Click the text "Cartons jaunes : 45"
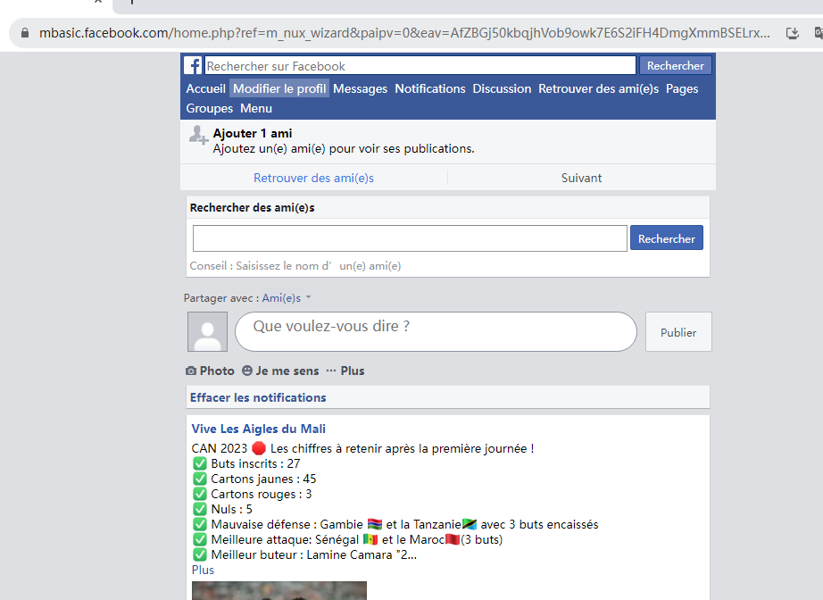The height and width of the screenshot is (600, 823). click(263, 479)
